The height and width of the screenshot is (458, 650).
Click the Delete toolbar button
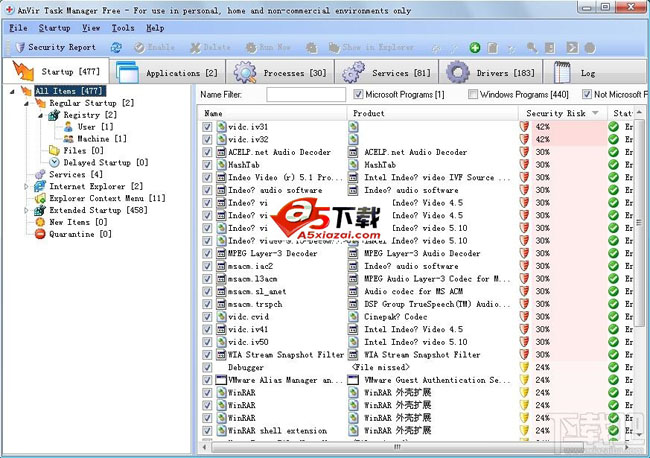(210, 48)
